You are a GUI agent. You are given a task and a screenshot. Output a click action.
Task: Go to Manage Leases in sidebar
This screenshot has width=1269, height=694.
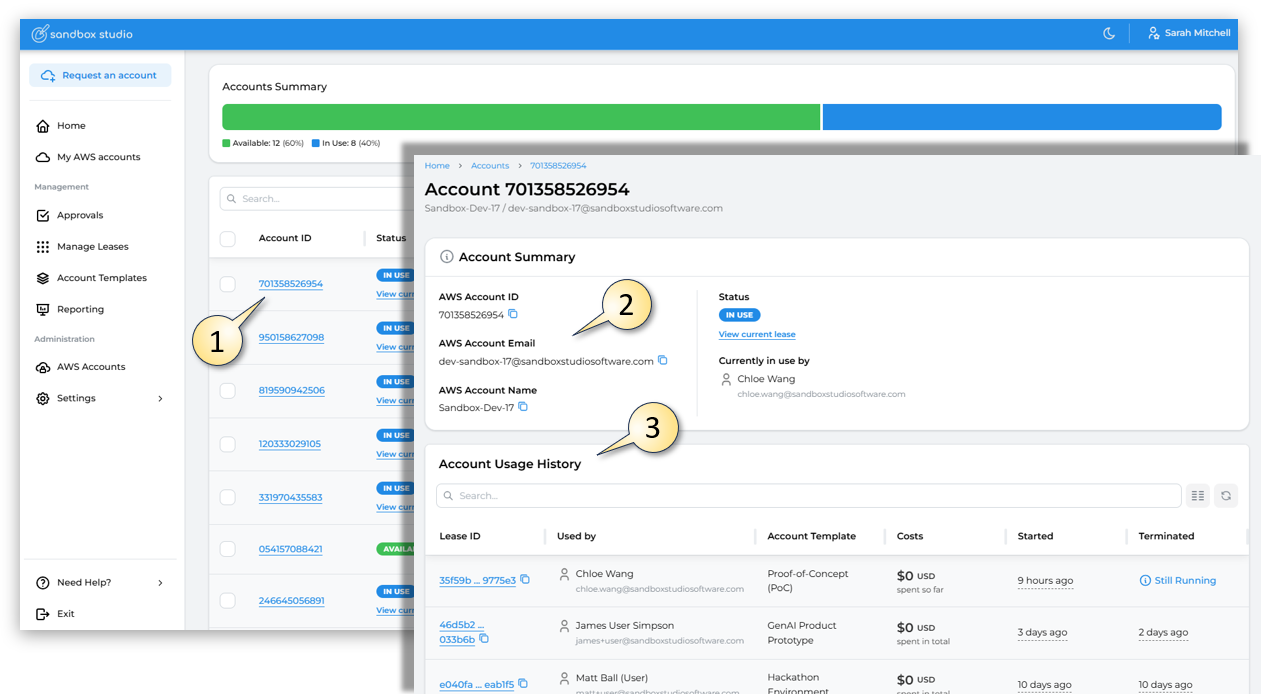click(92, 247)
